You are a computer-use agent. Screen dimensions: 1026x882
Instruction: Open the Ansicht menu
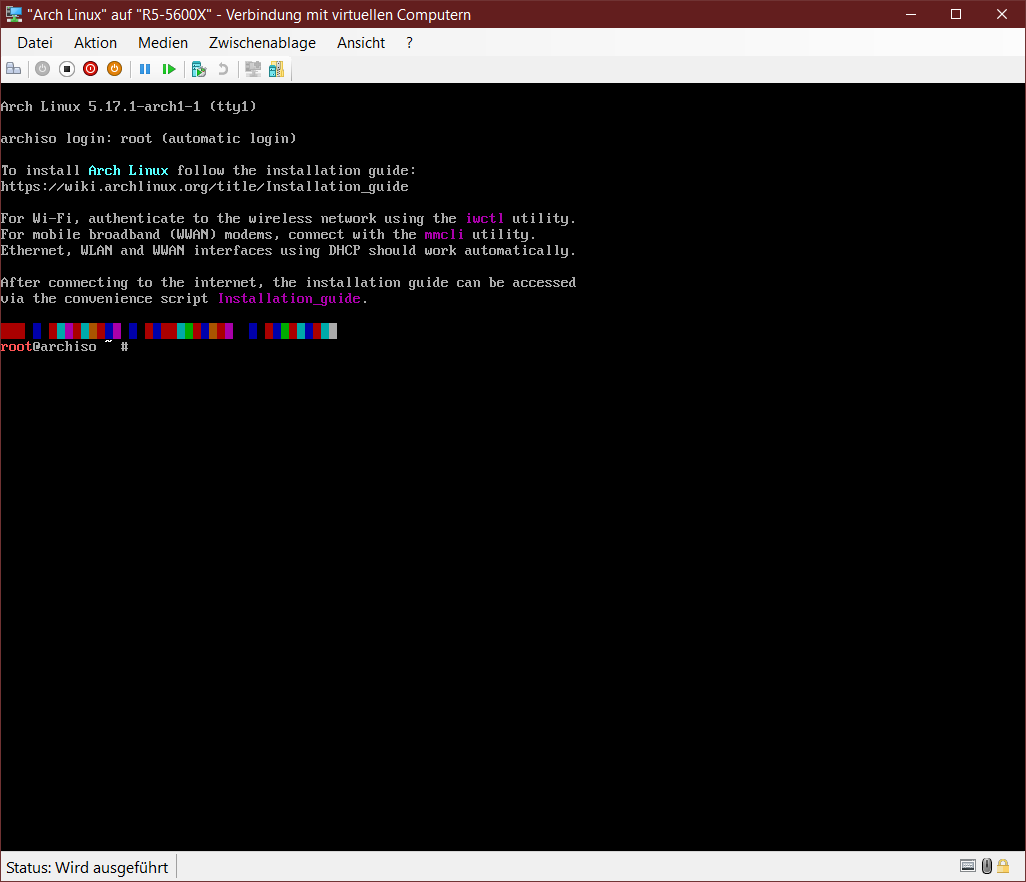point(361,43)
